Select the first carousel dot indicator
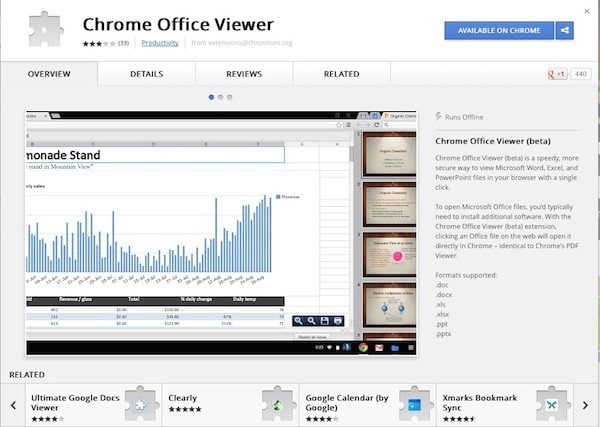The height and width of the screenshot is (427, 600). pyautogui.click(x=211, y=97)
